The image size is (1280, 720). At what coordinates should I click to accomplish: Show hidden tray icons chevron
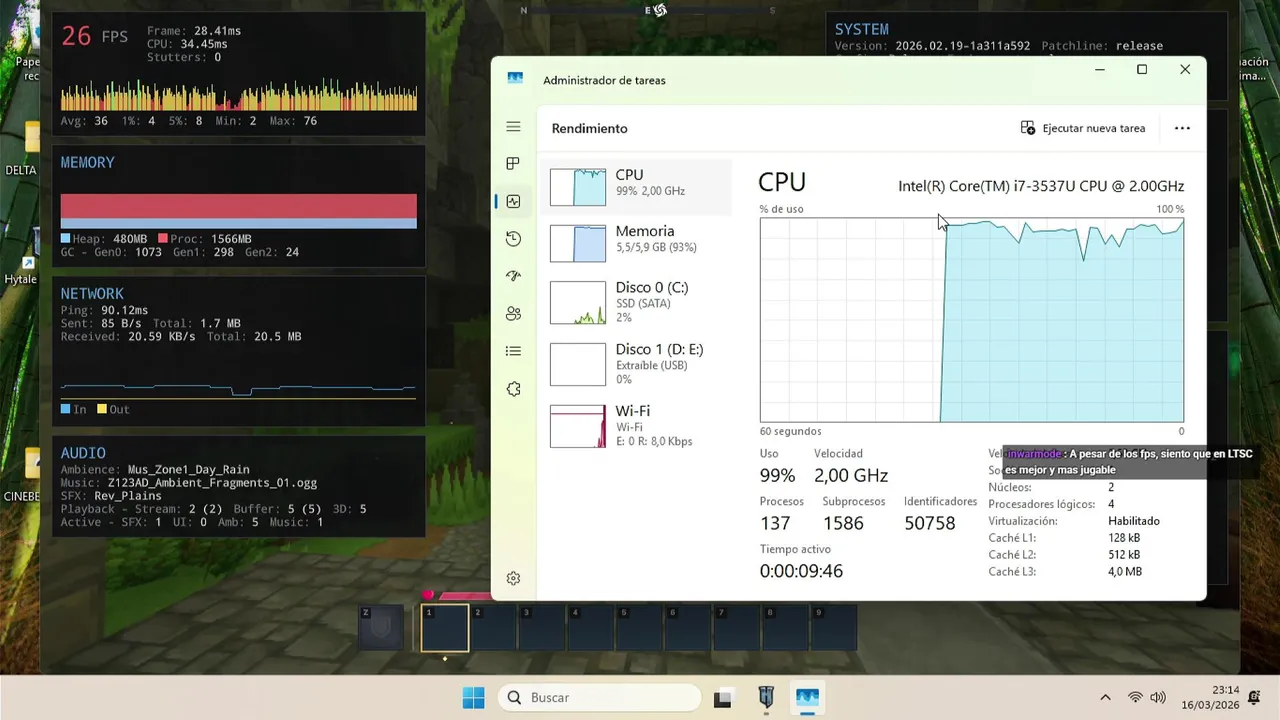(1105, 698)
